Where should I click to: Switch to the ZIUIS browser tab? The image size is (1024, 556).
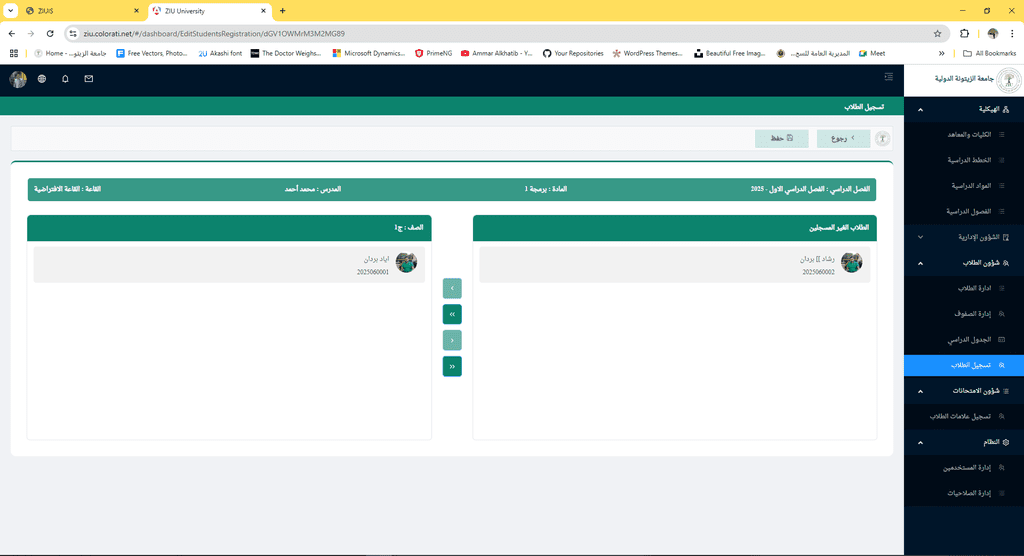[x=80, y=11]
